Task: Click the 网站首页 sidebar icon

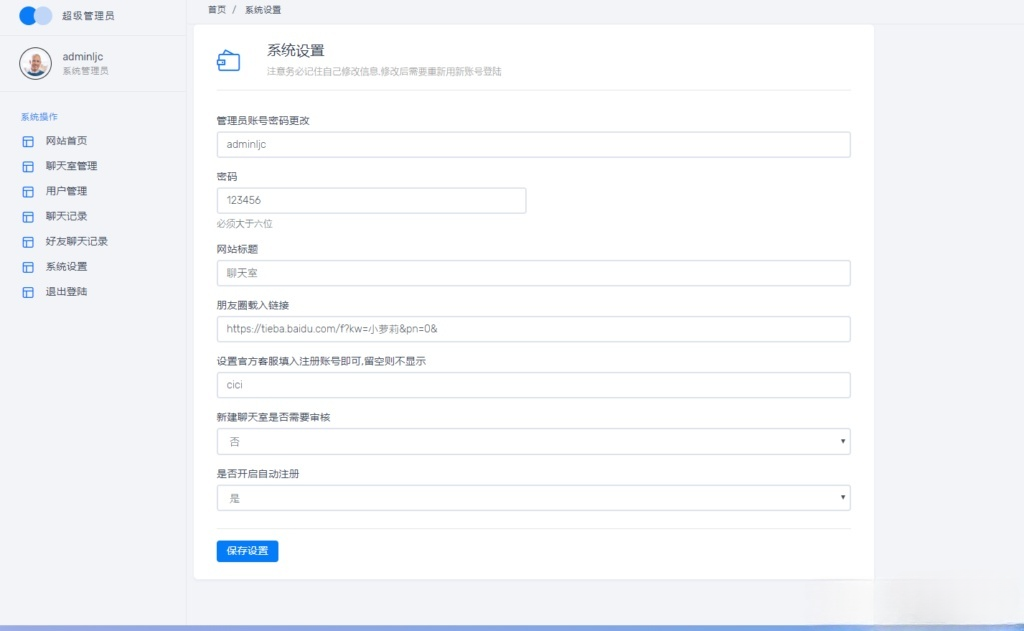Action: click(27, 141)
